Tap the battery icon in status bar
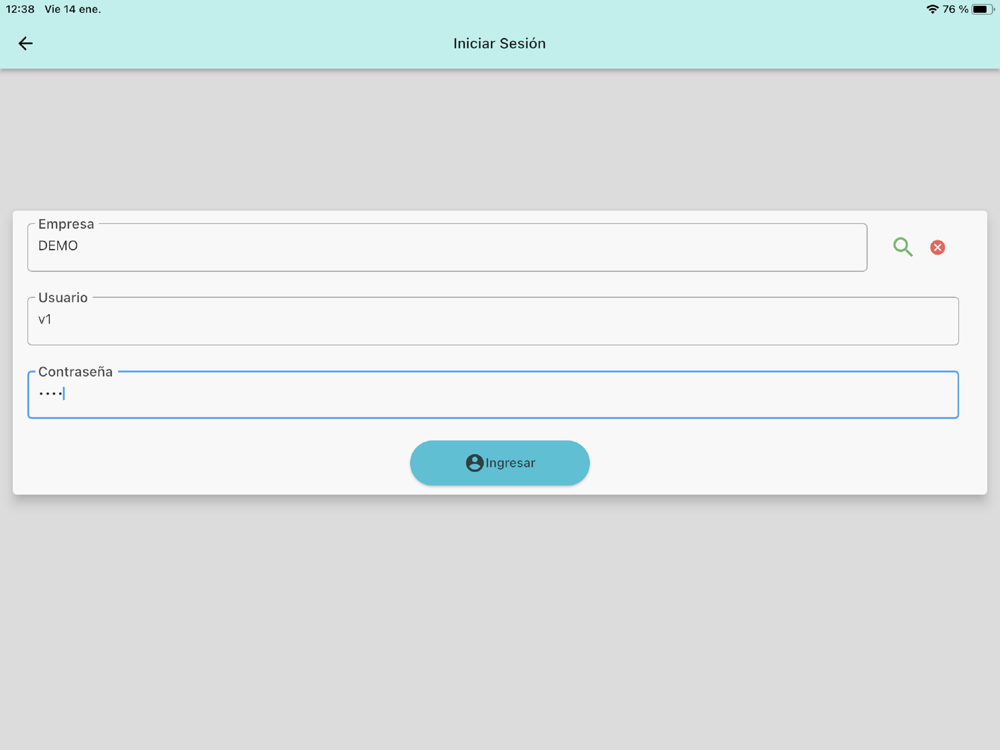 [x=983, y=9]
